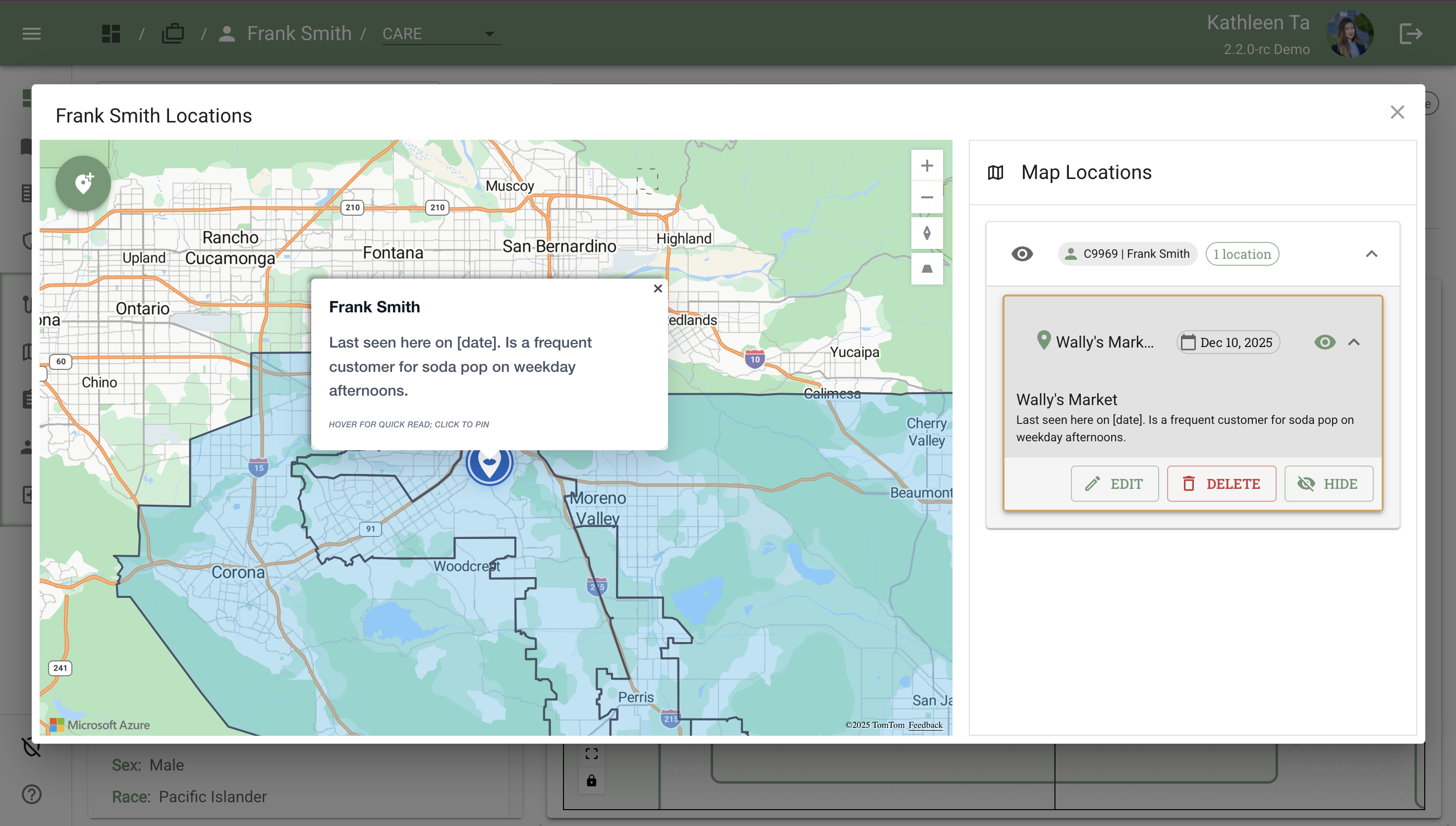Click the add location pin button
Image resolution: width=1456 pixels, height=826 pixels.
[83, 182]
